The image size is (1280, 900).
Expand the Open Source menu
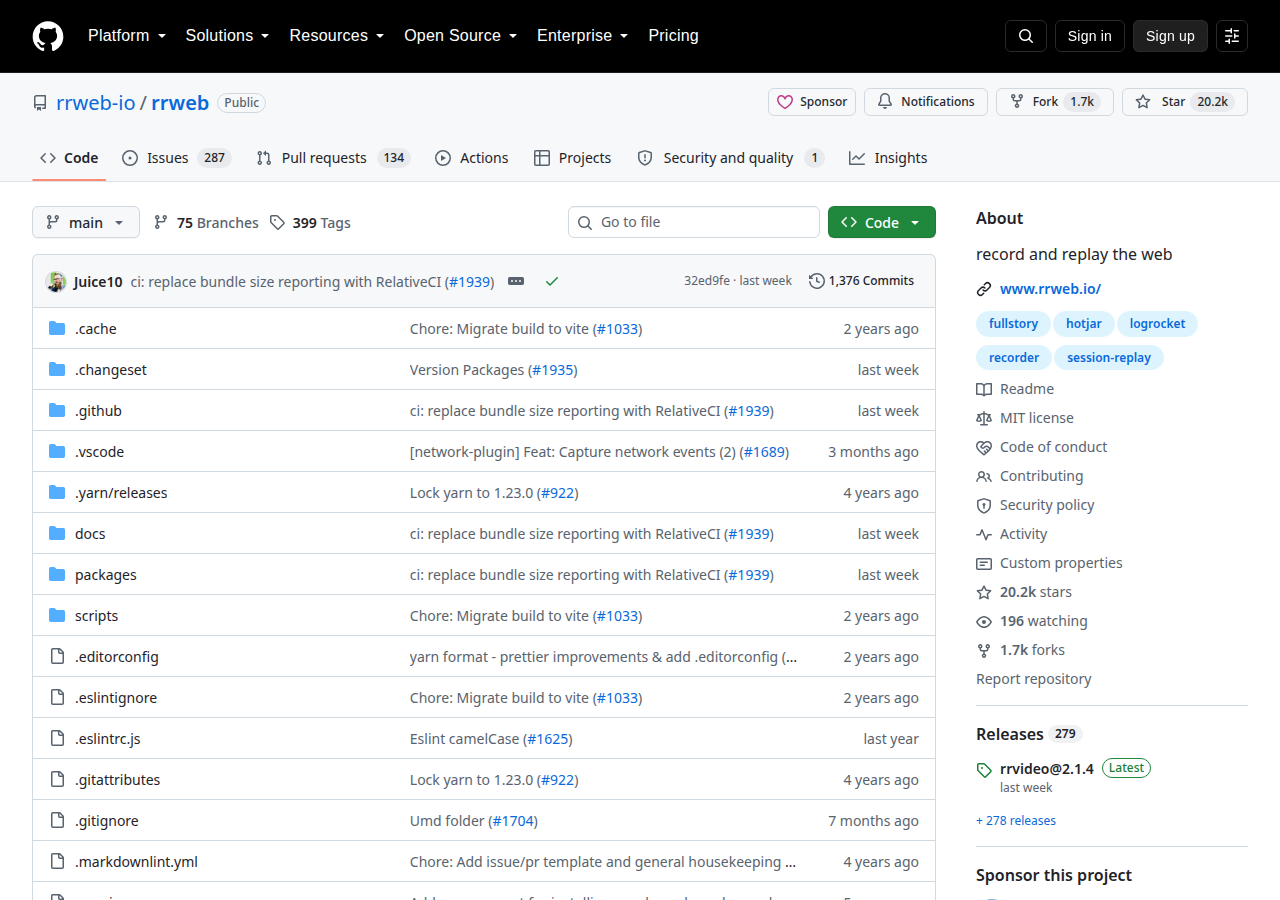coord(460,36)
